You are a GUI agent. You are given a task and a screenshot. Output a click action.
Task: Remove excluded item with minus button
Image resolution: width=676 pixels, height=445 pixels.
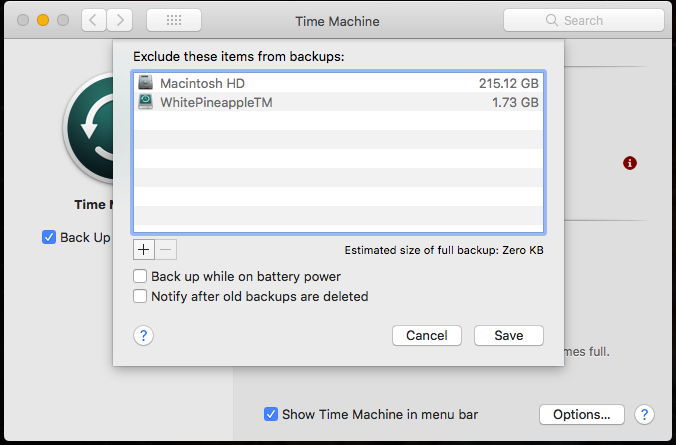click(166, 249)
